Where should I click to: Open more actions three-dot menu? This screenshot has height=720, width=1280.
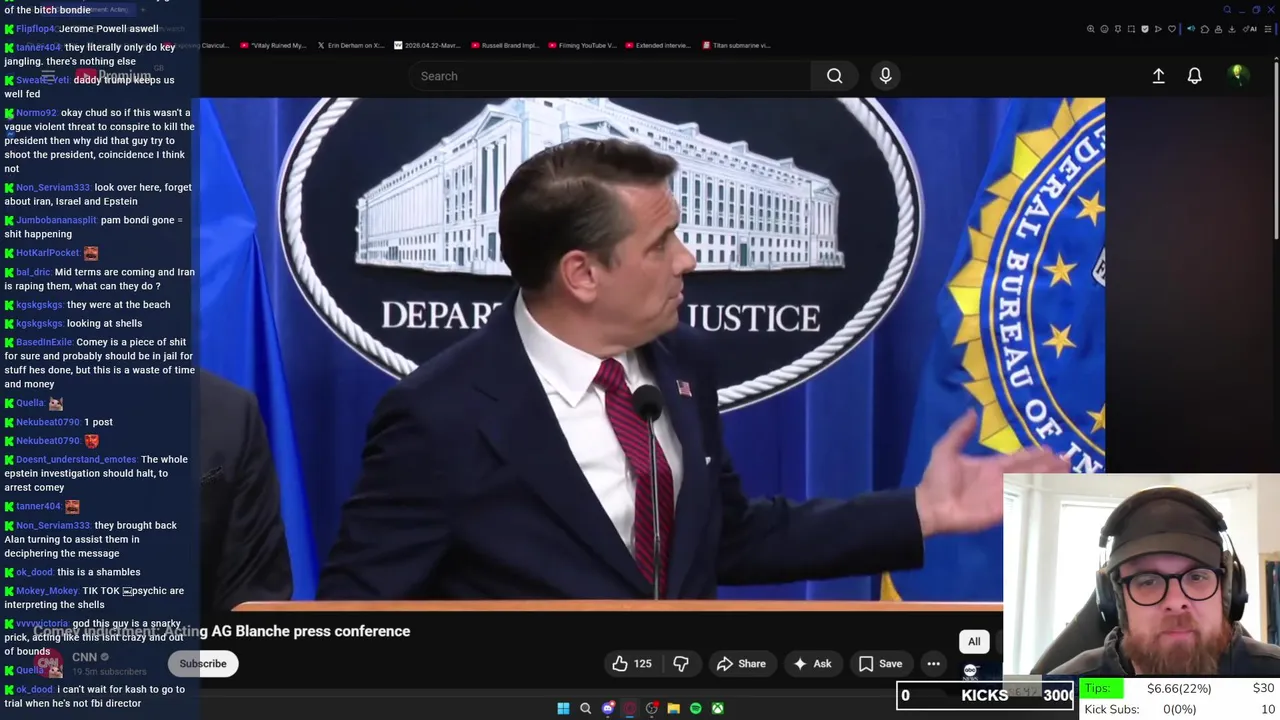click(x=933, y=663)
